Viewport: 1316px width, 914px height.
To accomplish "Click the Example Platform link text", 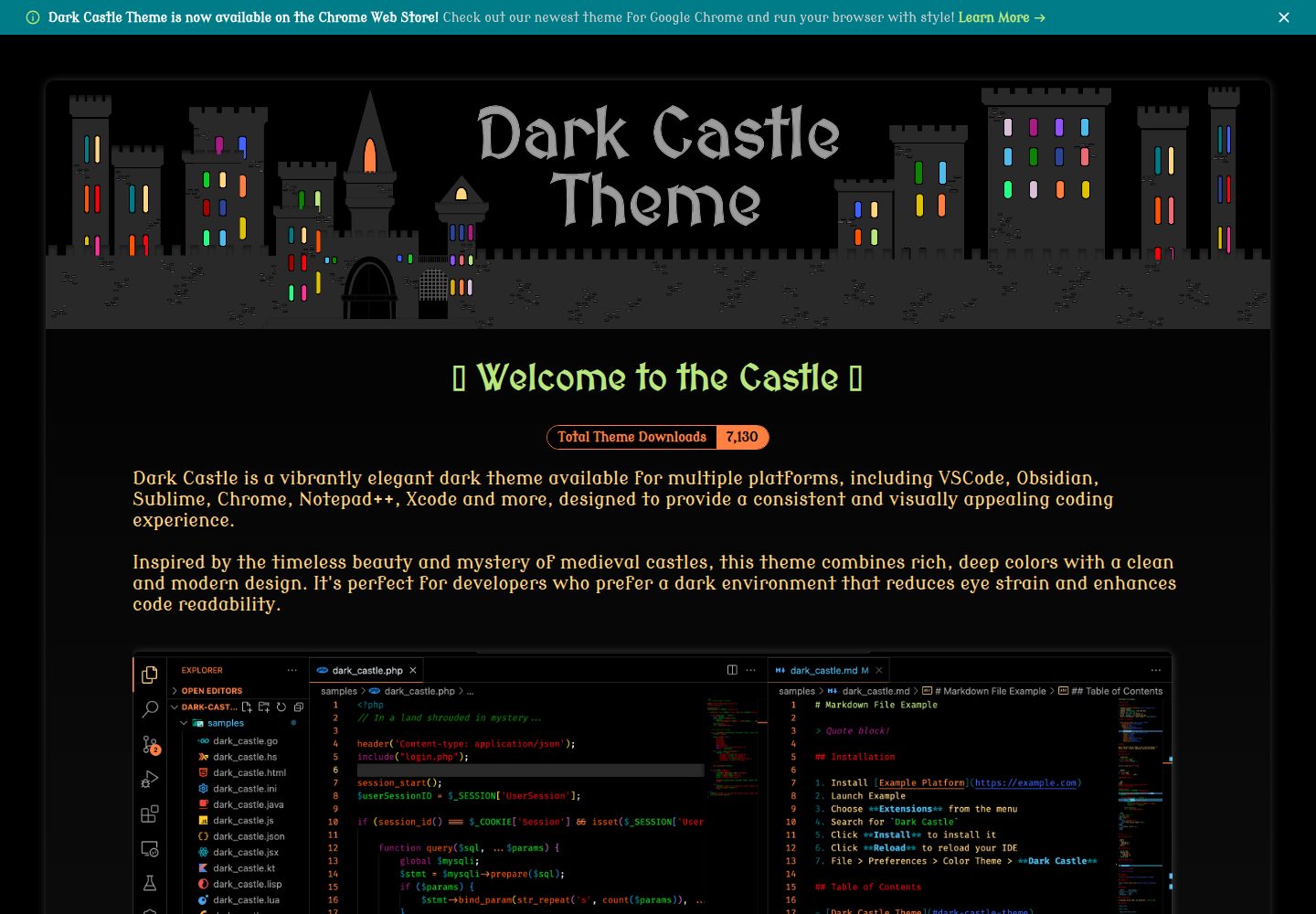I will [x=921, y=782].
